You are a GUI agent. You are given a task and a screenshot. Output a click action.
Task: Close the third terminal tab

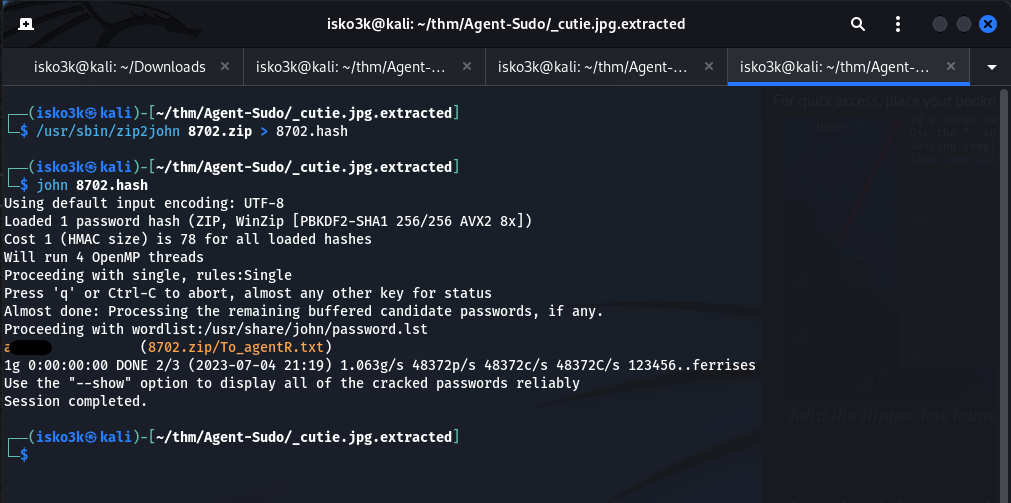pyautogui.click(x=708, y=67)
